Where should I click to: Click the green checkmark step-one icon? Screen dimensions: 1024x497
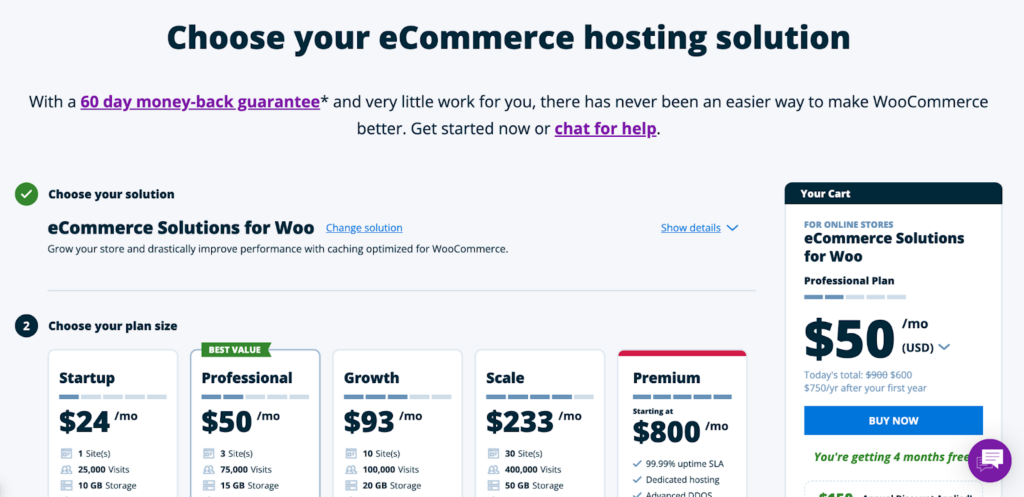pos(27,194)
